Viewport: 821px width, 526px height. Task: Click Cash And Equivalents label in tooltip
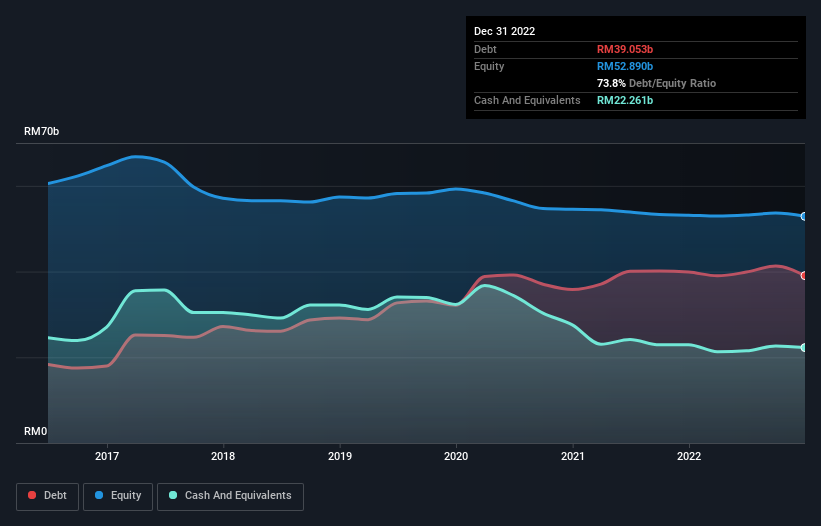click(527, 100)
